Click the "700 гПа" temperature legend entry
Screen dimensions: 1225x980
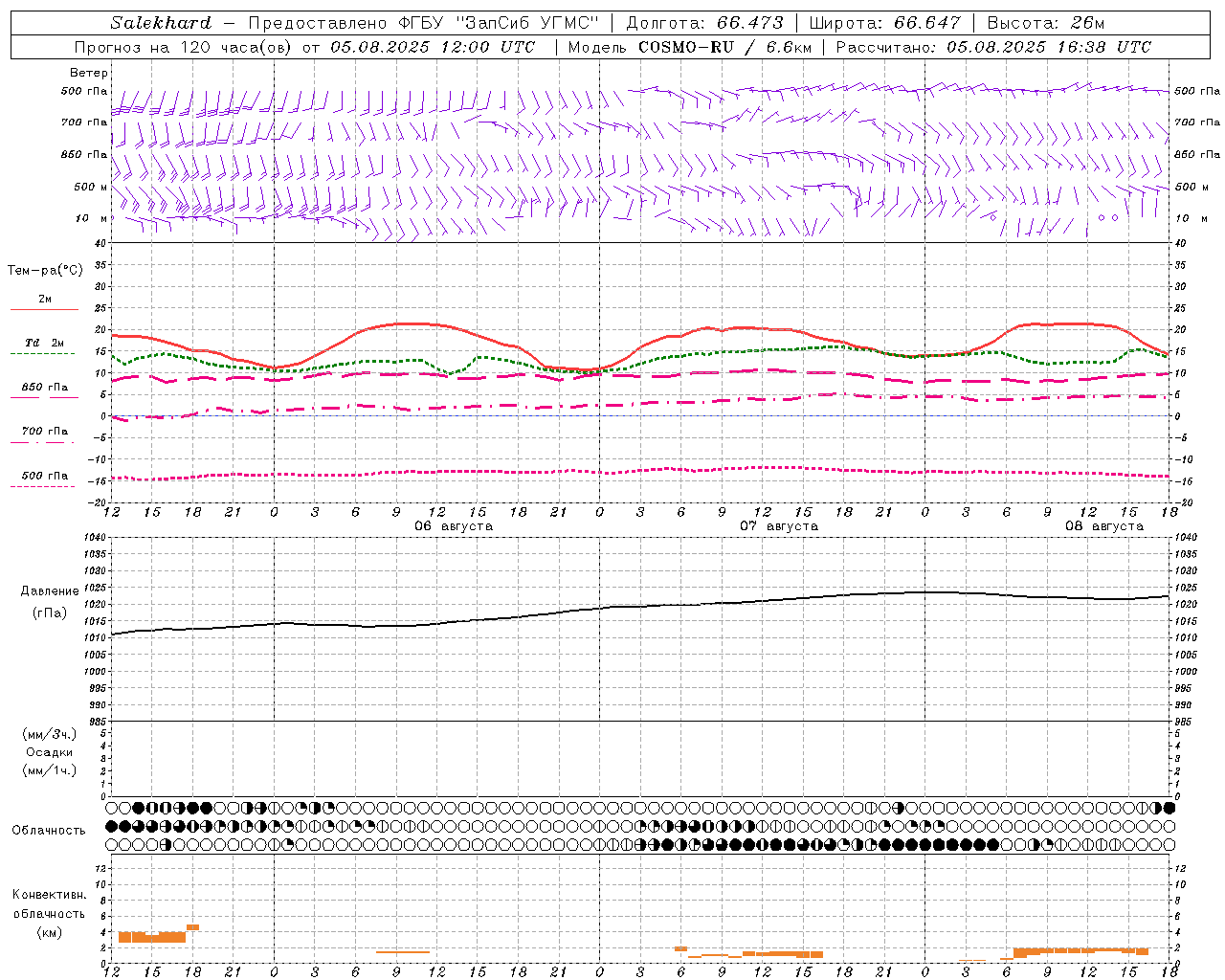pyautogui.click(x=45, y=432)
